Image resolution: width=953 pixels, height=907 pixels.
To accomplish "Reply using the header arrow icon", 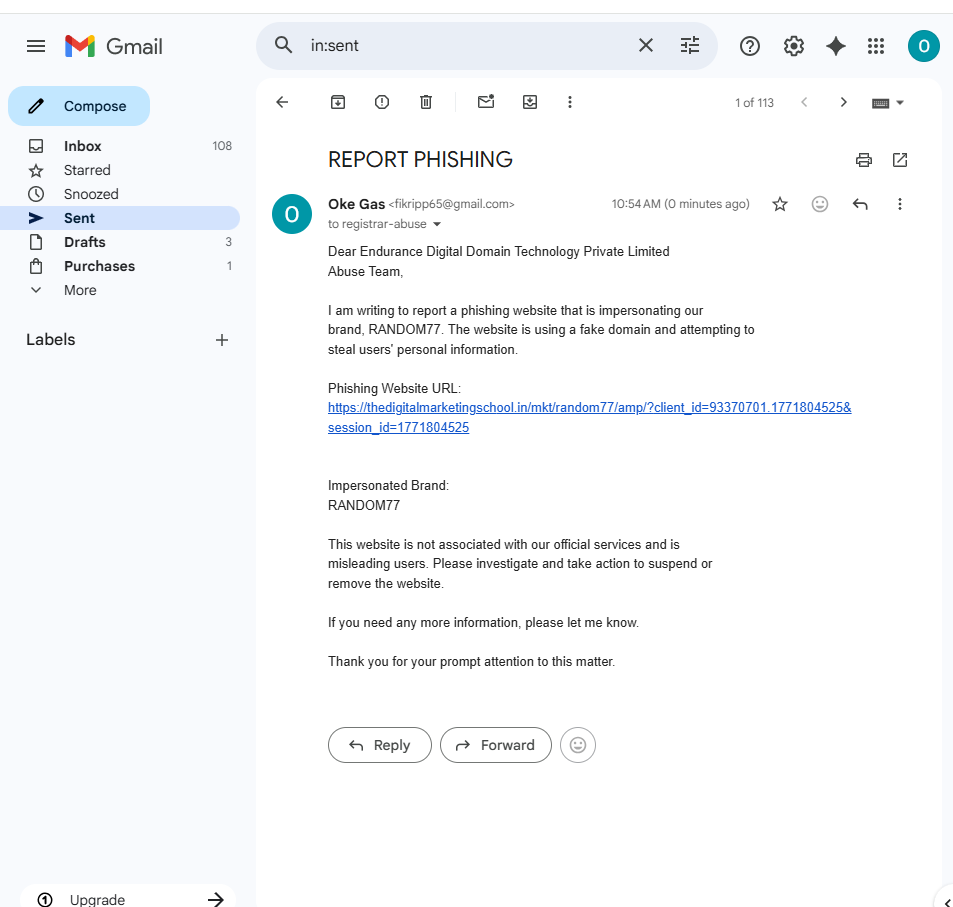I will point(860,204).
